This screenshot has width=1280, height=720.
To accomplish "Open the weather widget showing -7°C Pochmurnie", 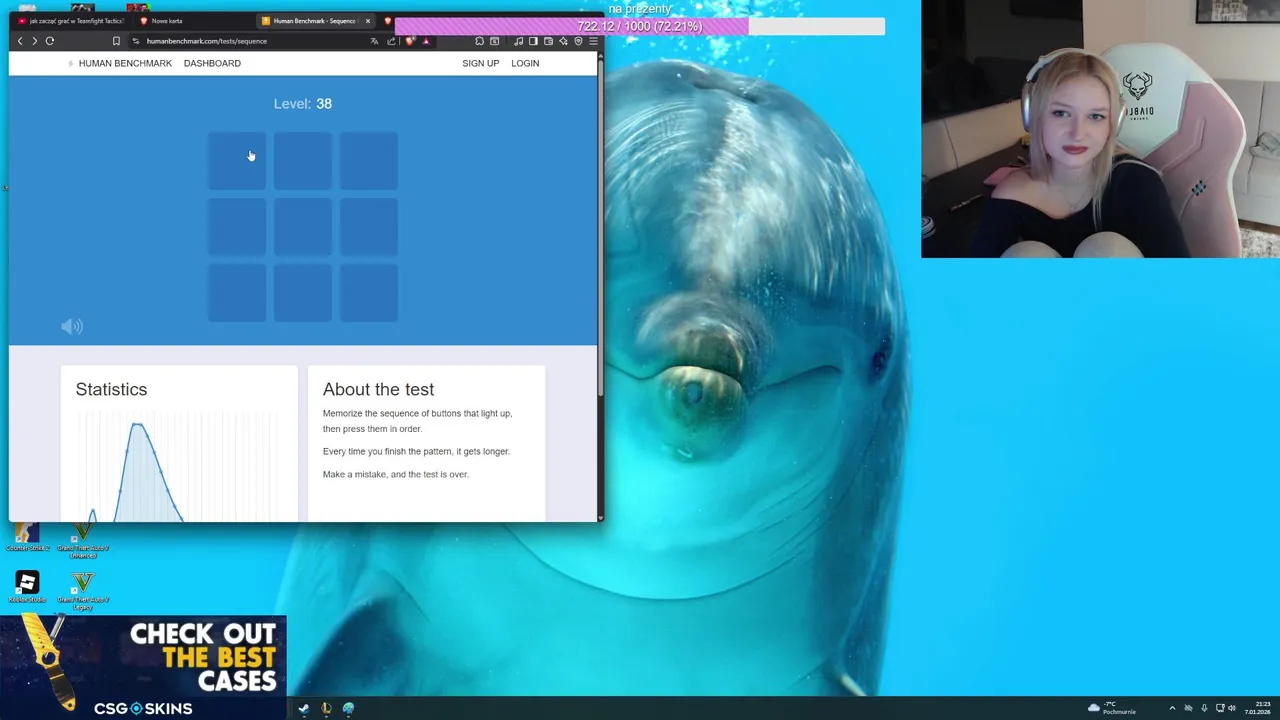I will [x=1112, y=708].
